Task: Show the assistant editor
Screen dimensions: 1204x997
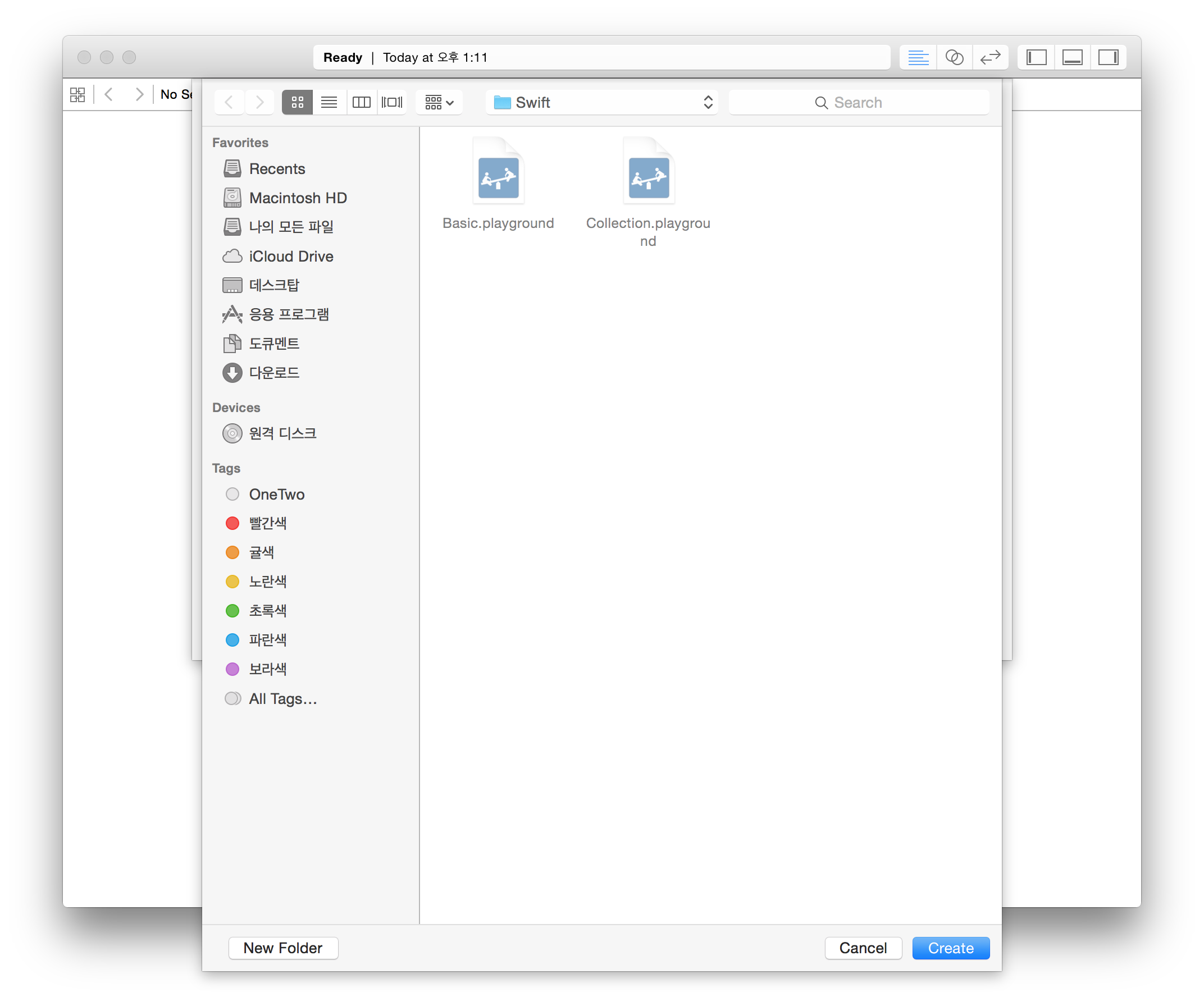Action: (954, 57)
